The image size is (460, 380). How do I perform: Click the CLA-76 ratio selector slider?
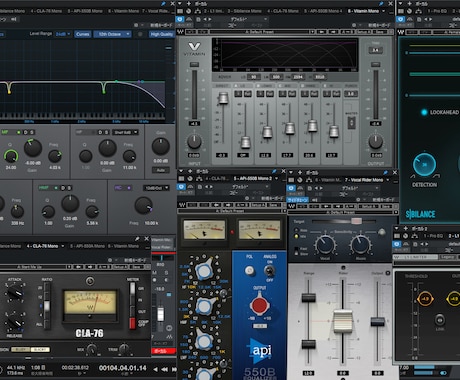[x=47, y=306]
